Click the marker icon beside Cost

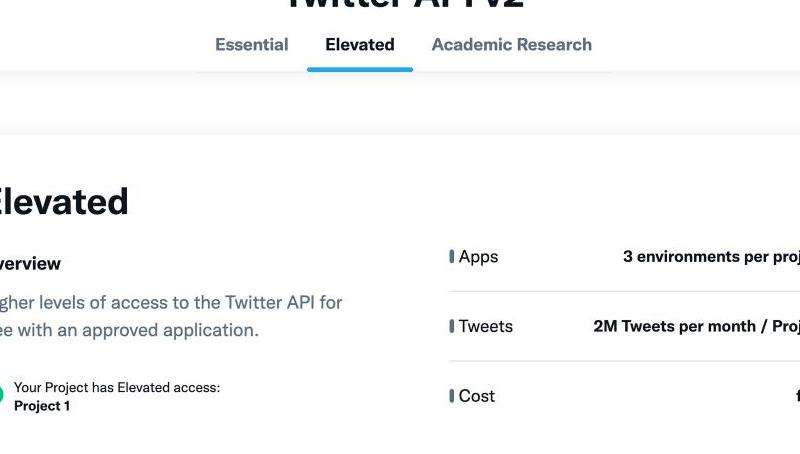452,396
